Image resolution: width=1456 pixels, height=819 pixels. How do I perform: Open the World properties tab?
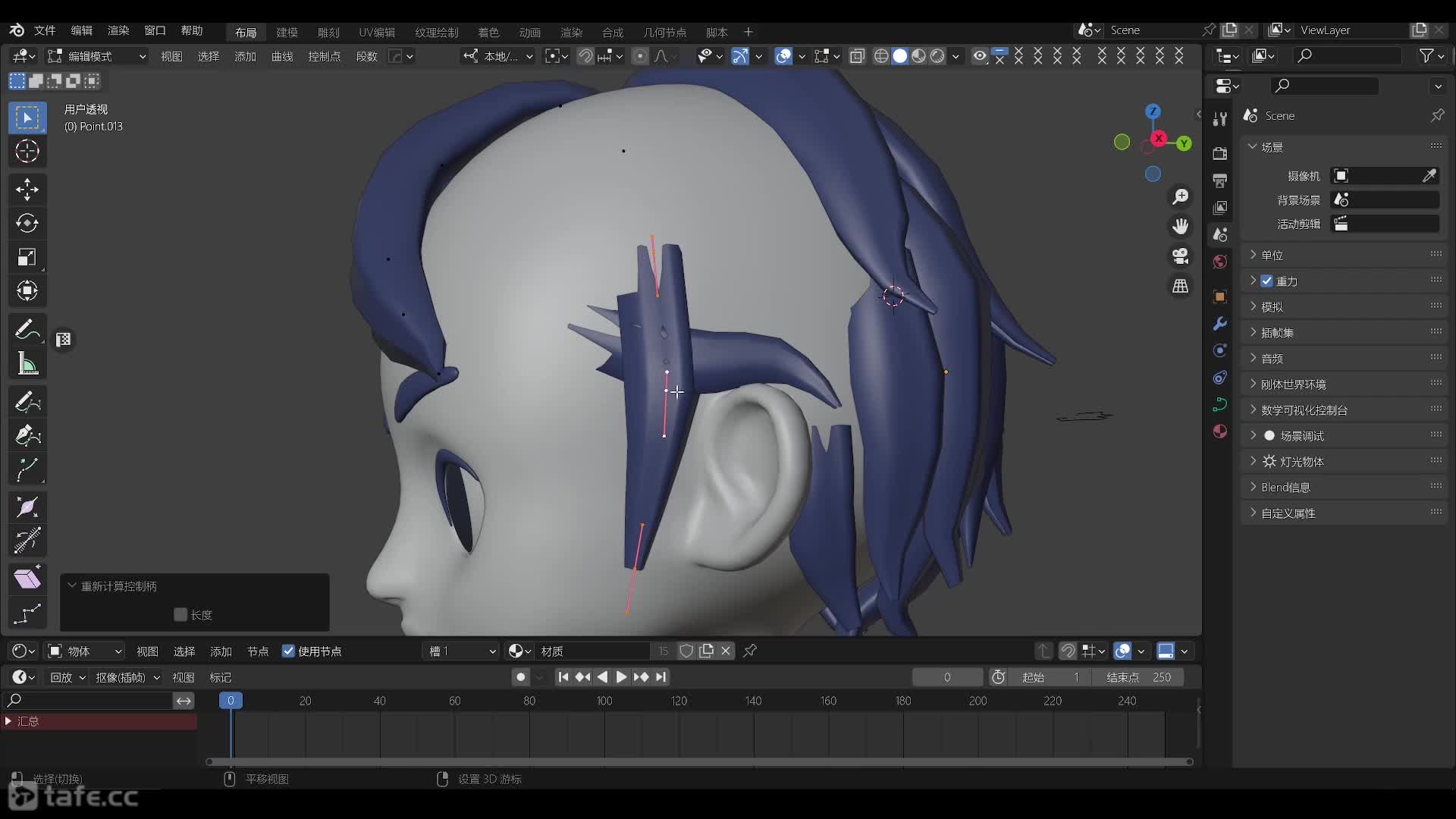(1219, 262)
